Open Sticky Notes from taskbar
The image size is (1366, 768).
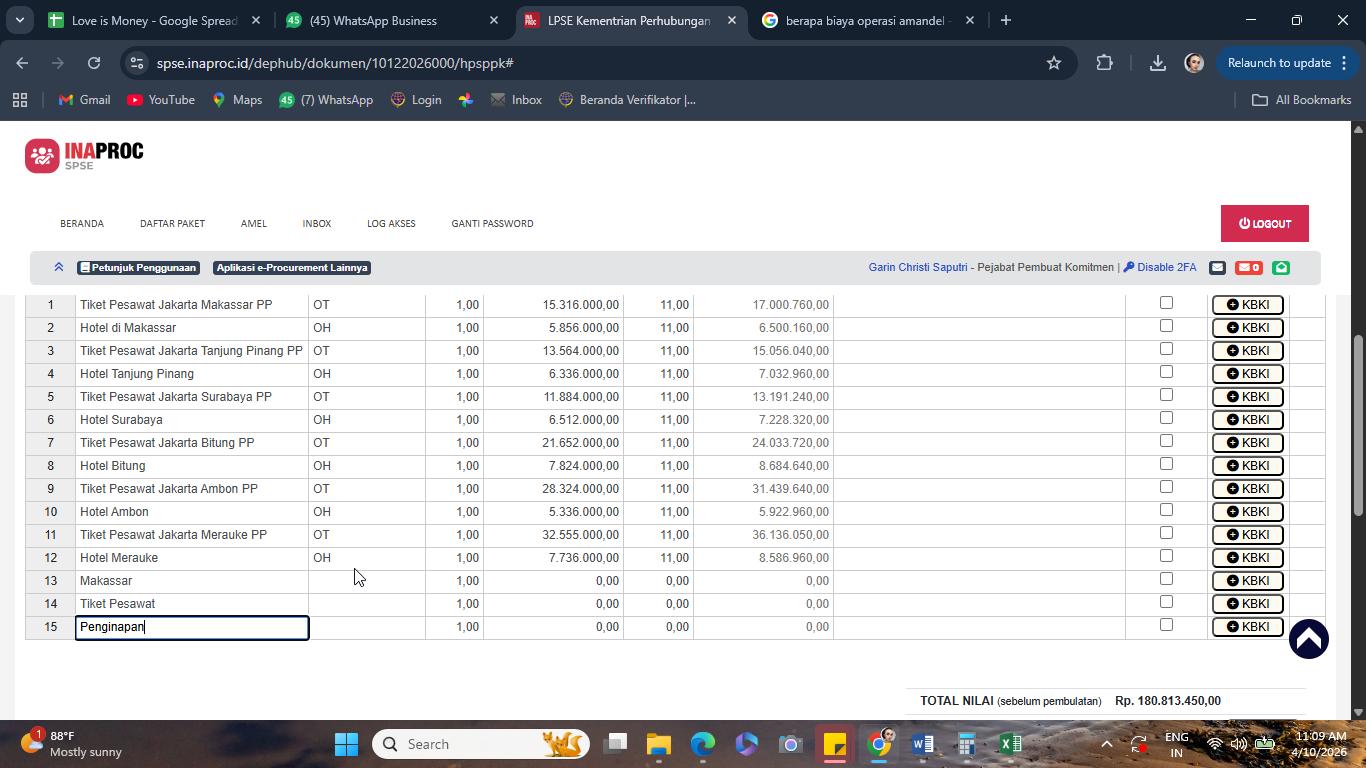[835, 744]
